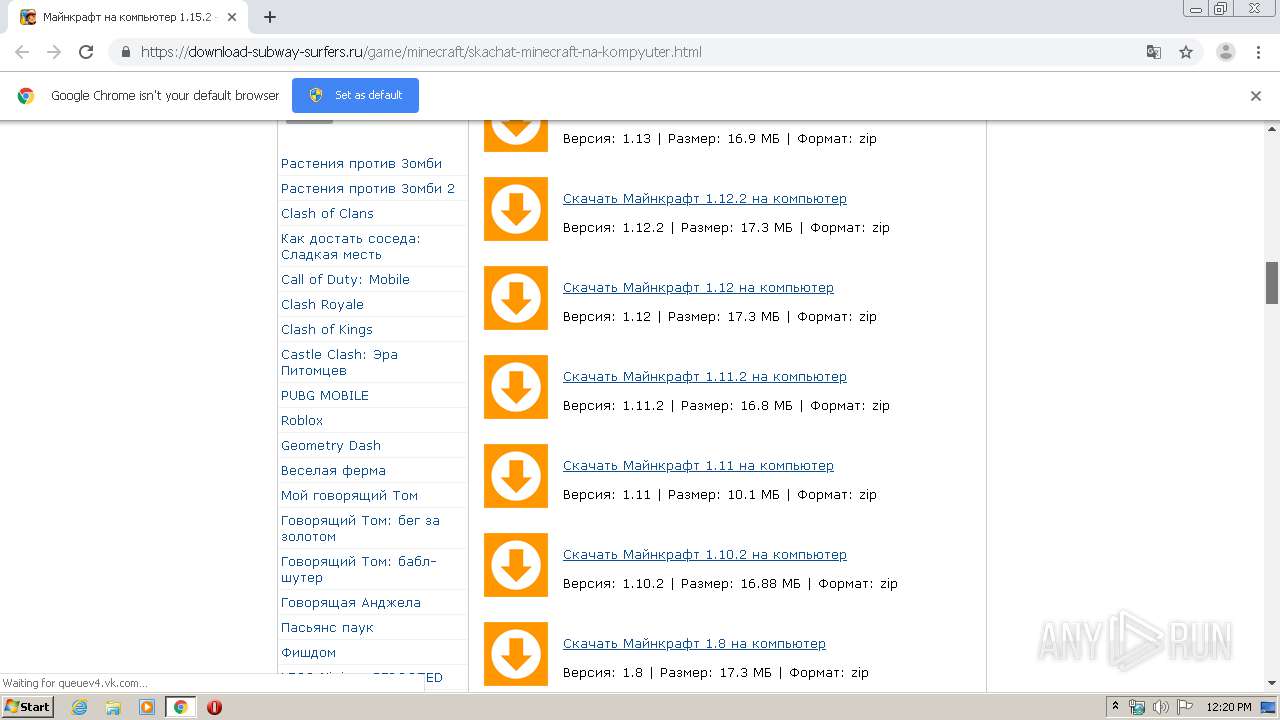Open the Скачать Майнкрафт 1.11.2 на компьютер link
The image size is (1280, 720).
pyautogui.click(x=705, y=376)
